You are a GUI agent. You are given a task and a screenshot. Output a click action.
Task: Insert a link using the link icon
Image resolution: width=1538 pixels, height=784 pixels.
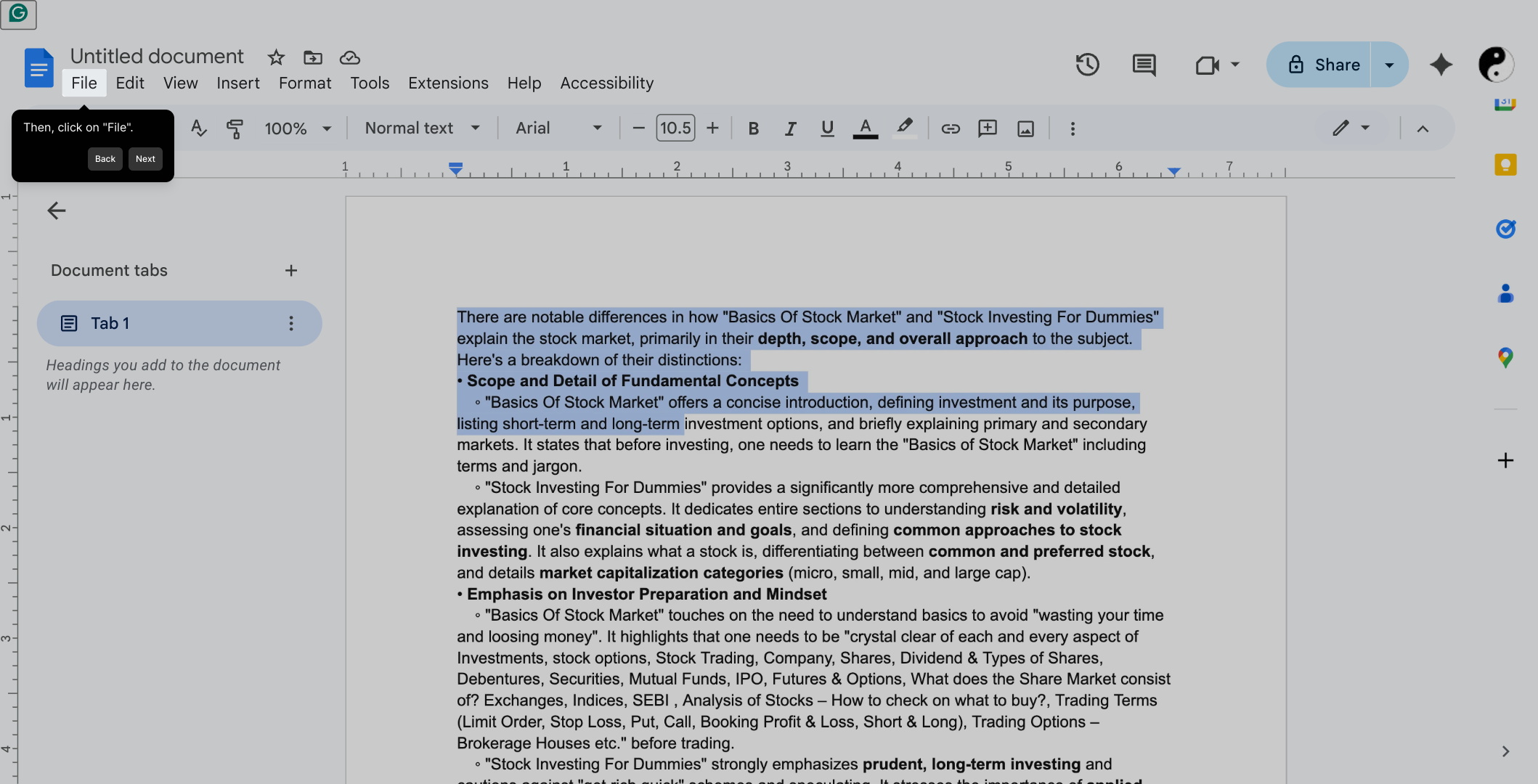951,128
